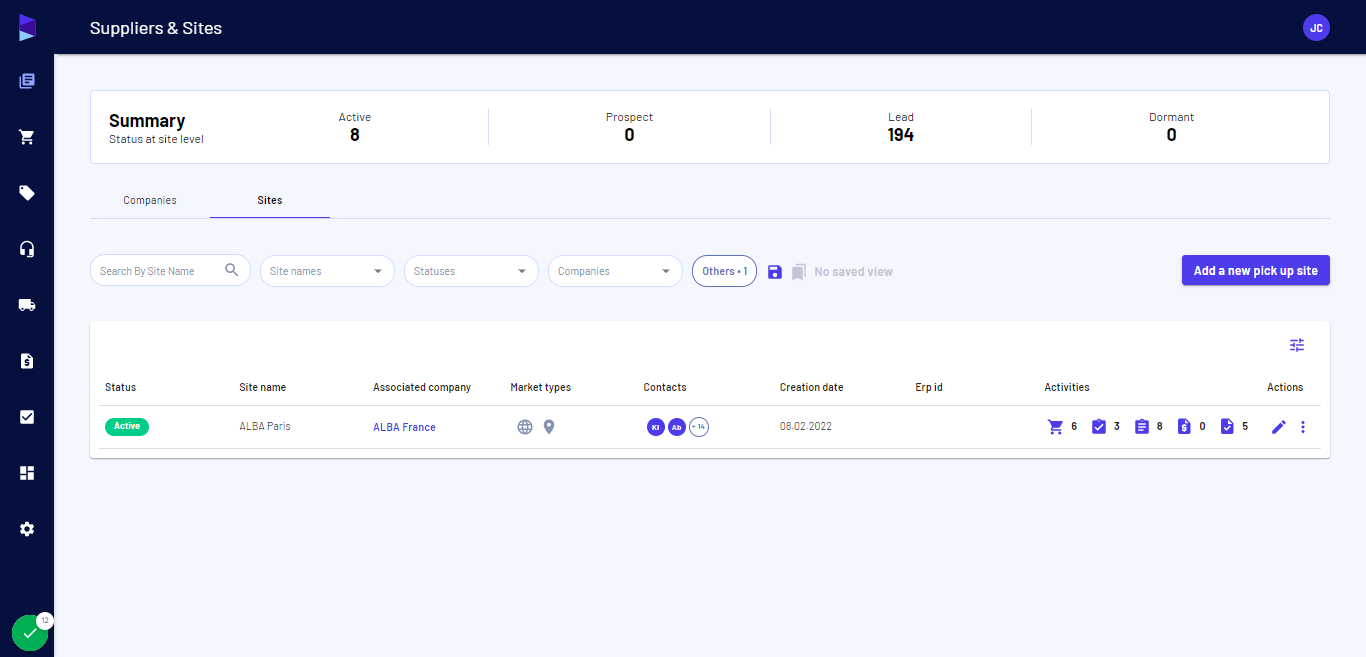
Task: Open the headset support sidebar icon
Action: [27, 249]
